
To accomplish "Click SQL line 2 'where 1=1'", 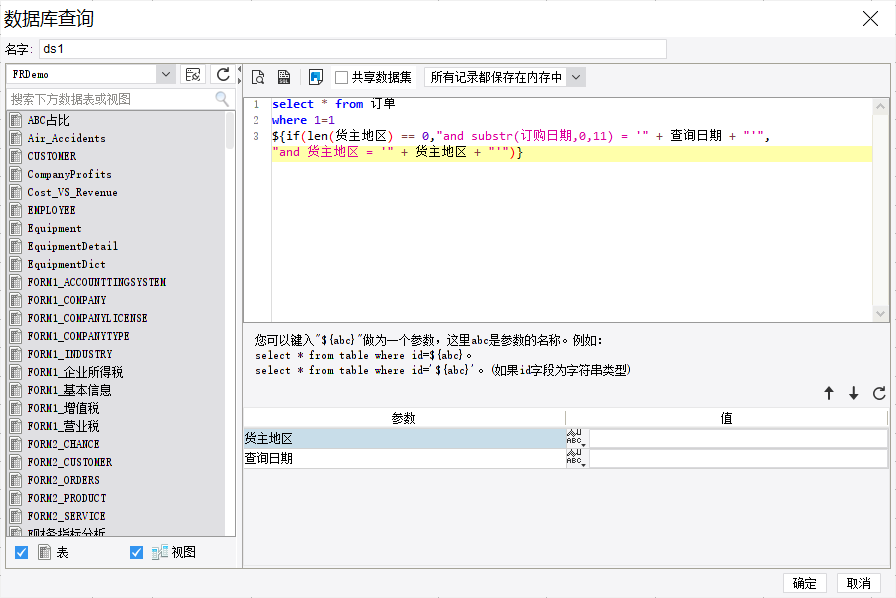I will click(x=303, y=120).
